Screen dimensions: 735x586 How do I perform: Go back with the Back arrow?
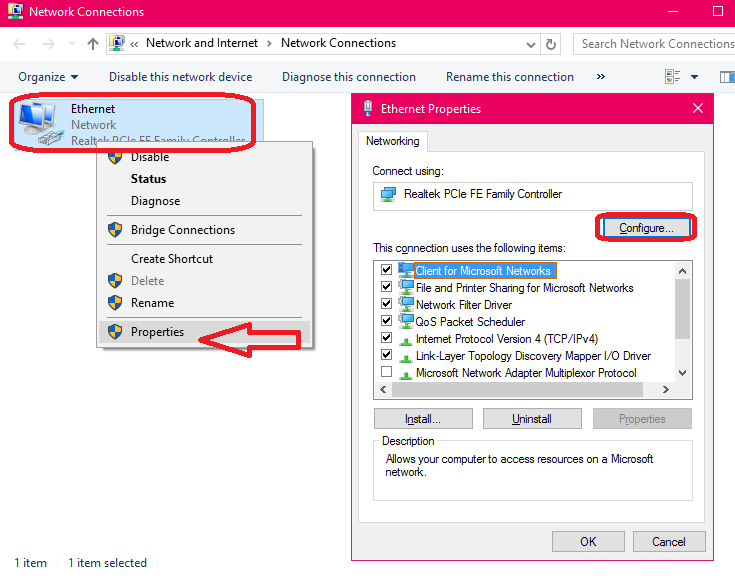tap(19, 44)
